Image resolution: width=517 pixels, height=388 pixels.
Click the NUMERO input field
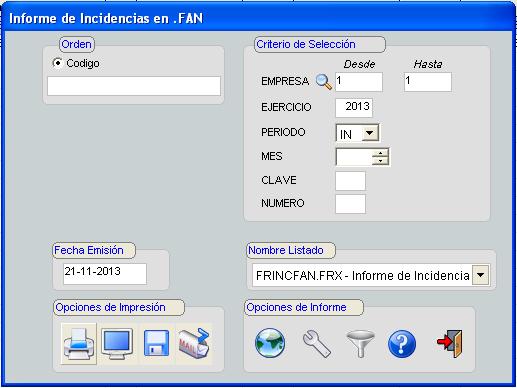350,204
